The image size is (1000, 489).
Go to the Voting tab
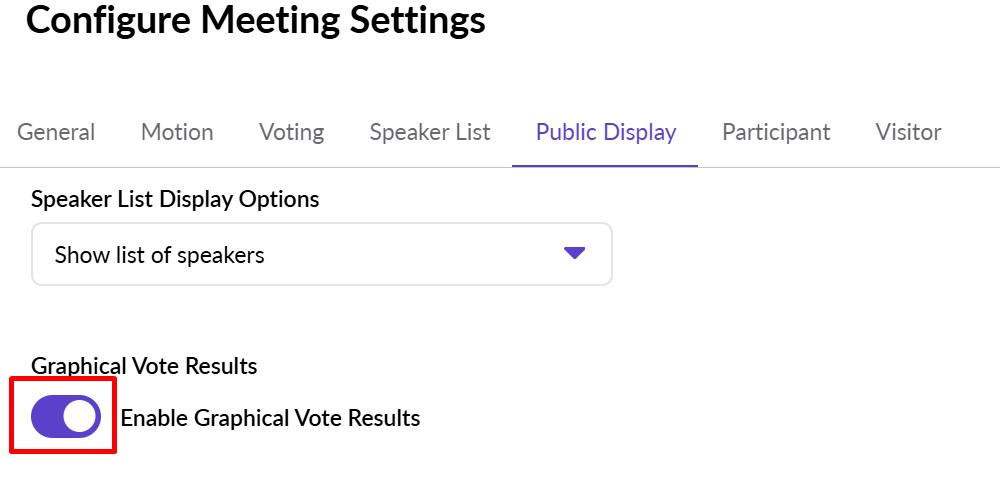coord(291,132)
